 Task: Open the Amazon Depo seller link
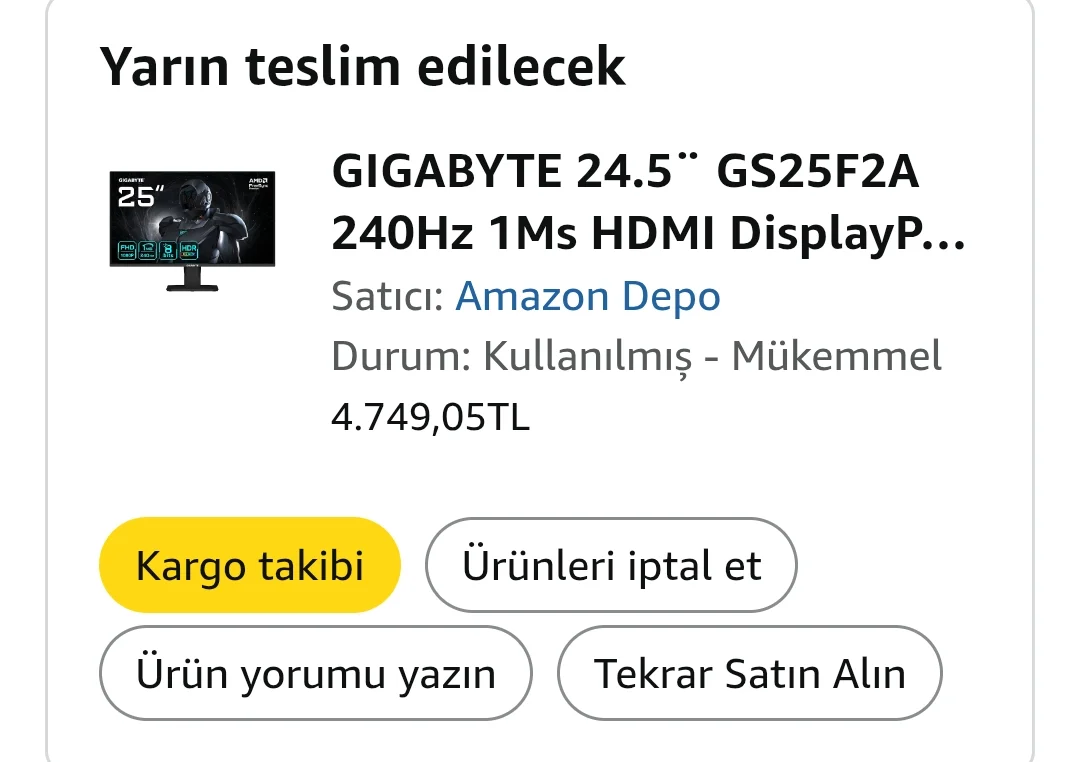588,296
